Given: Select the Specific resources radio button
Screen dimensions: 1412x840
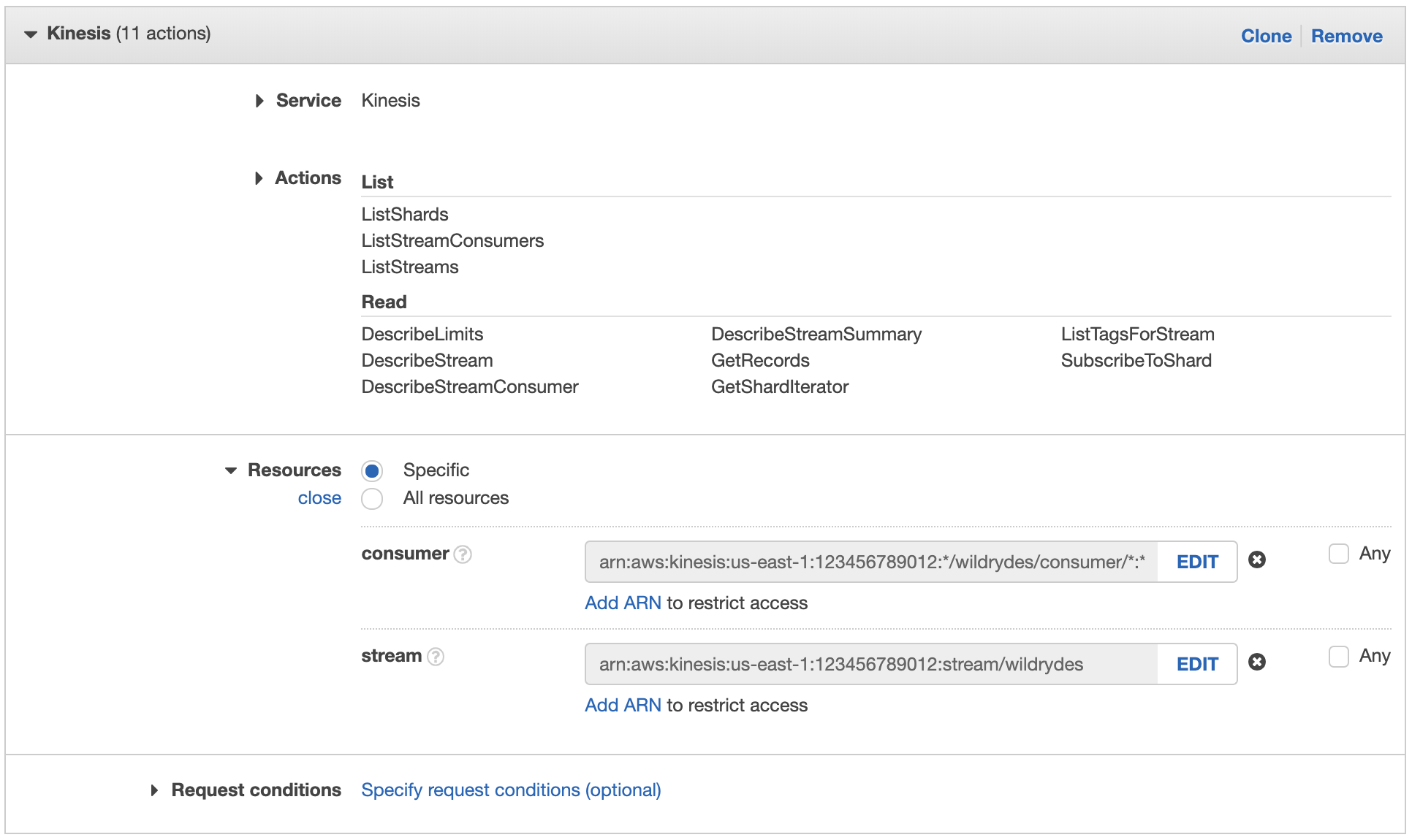Looking at the screenshot, I should pos(372,471).
